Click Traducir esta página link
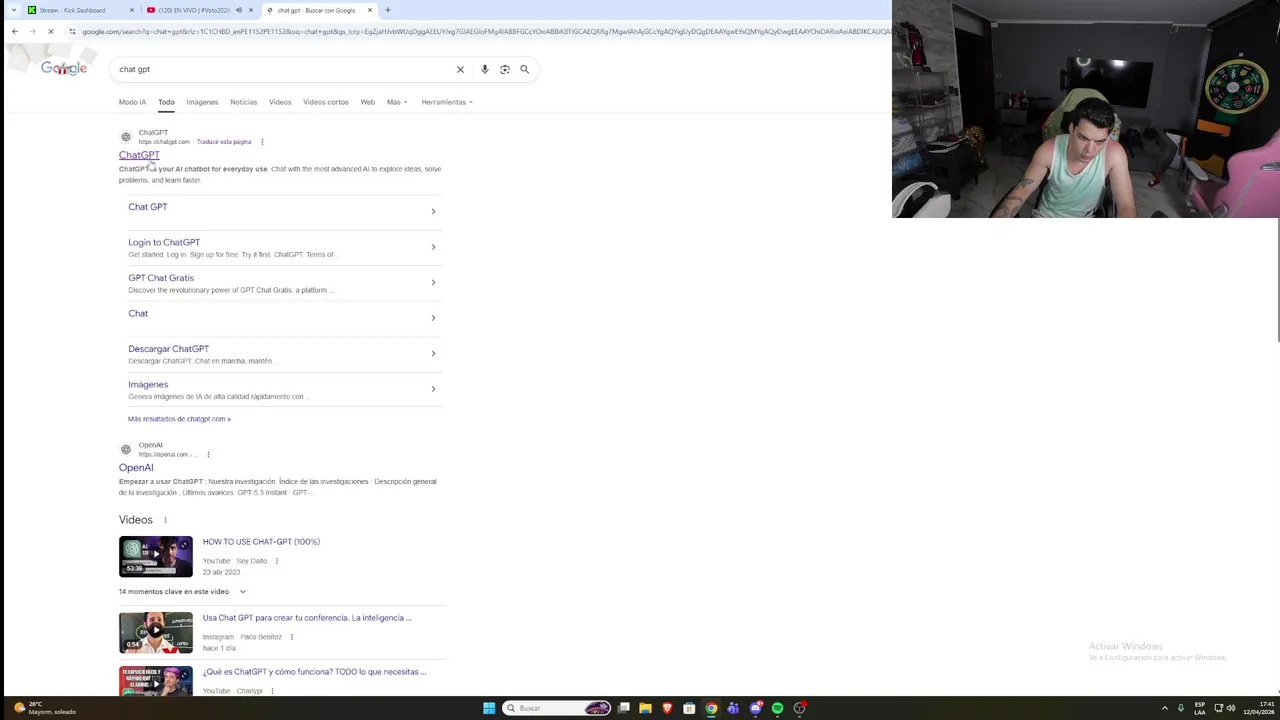Viewport: 1280px width, 720px height. (224, 142)
